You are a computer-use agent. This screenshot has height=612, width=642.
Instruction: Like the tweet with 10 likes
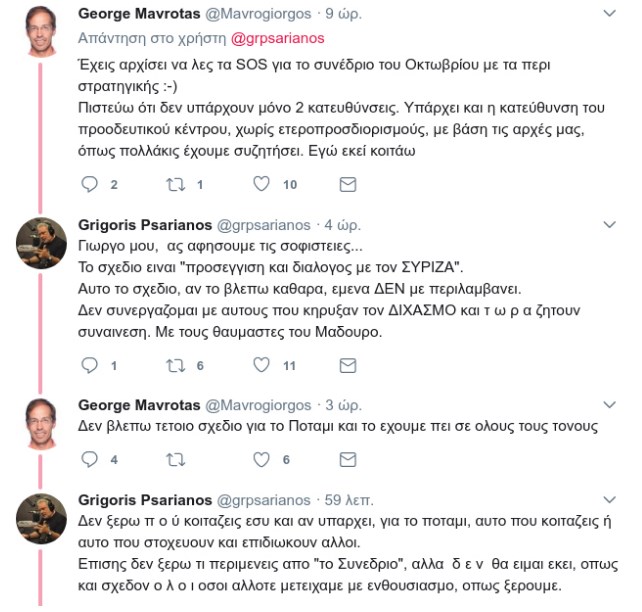click(261, 184)
